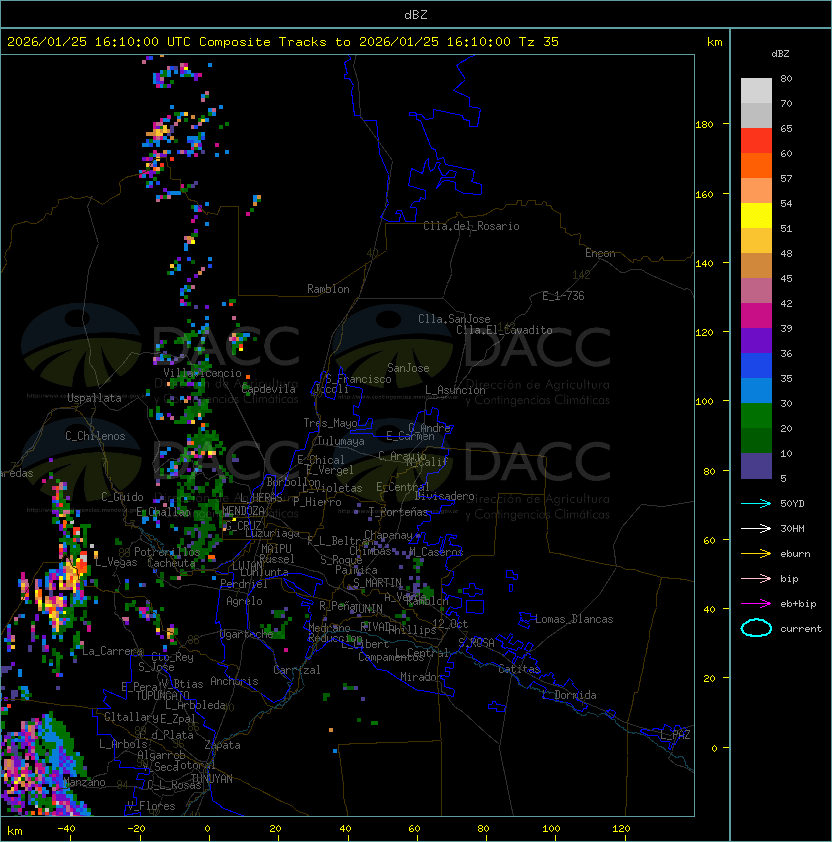The width and height of the screenshot is (832, 842).
Task: Pick the magenta swatch in dBZ legend
Action: (x=756, y=316)
